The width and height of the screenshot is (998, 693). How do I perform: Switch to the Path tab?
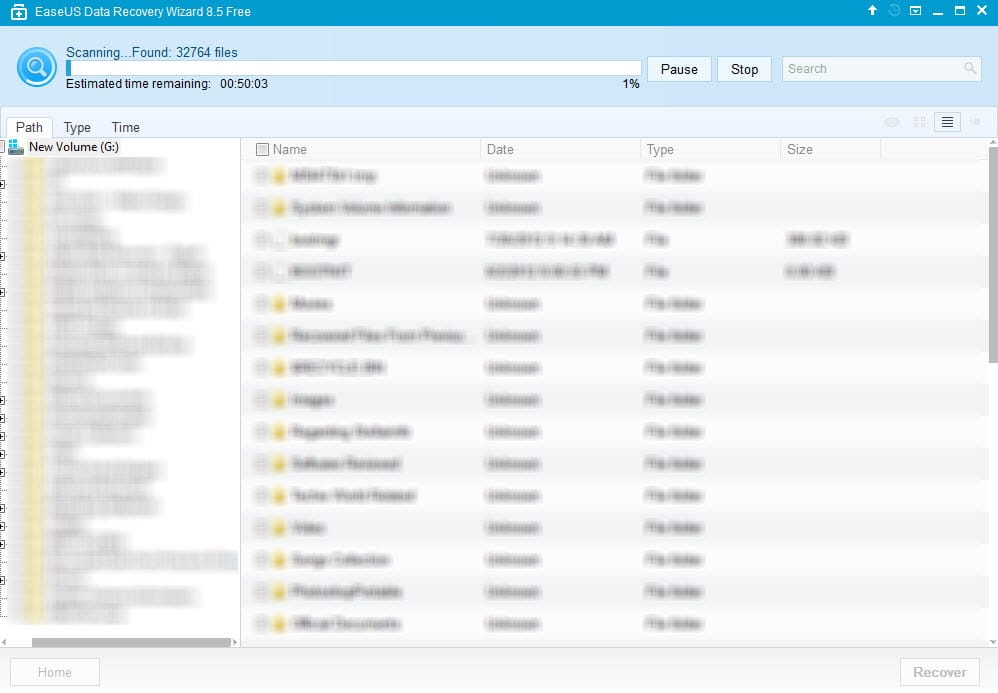tap(29, 127)
